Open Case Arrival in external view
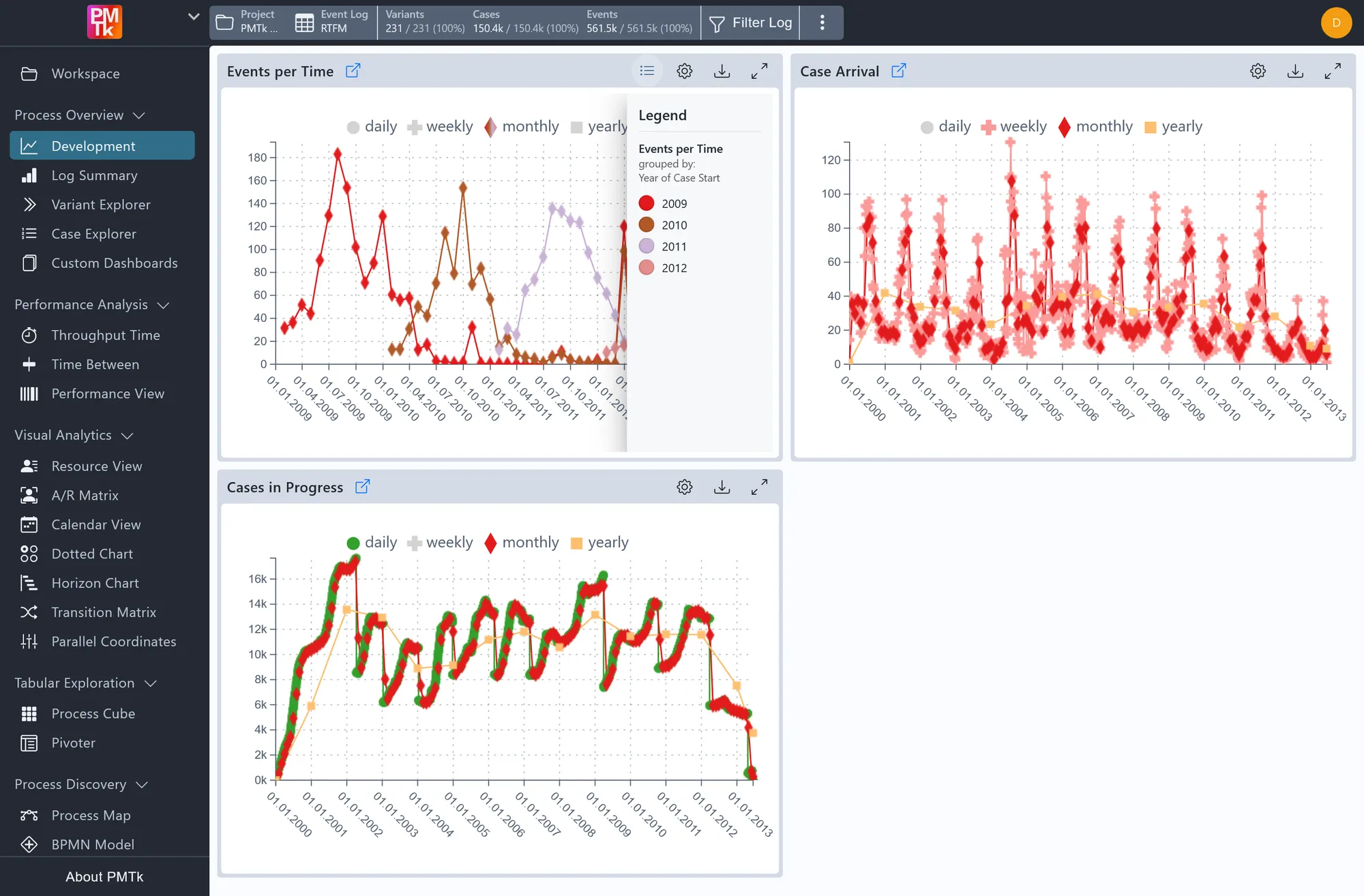Screen dimensions: 1364x896 899,71
